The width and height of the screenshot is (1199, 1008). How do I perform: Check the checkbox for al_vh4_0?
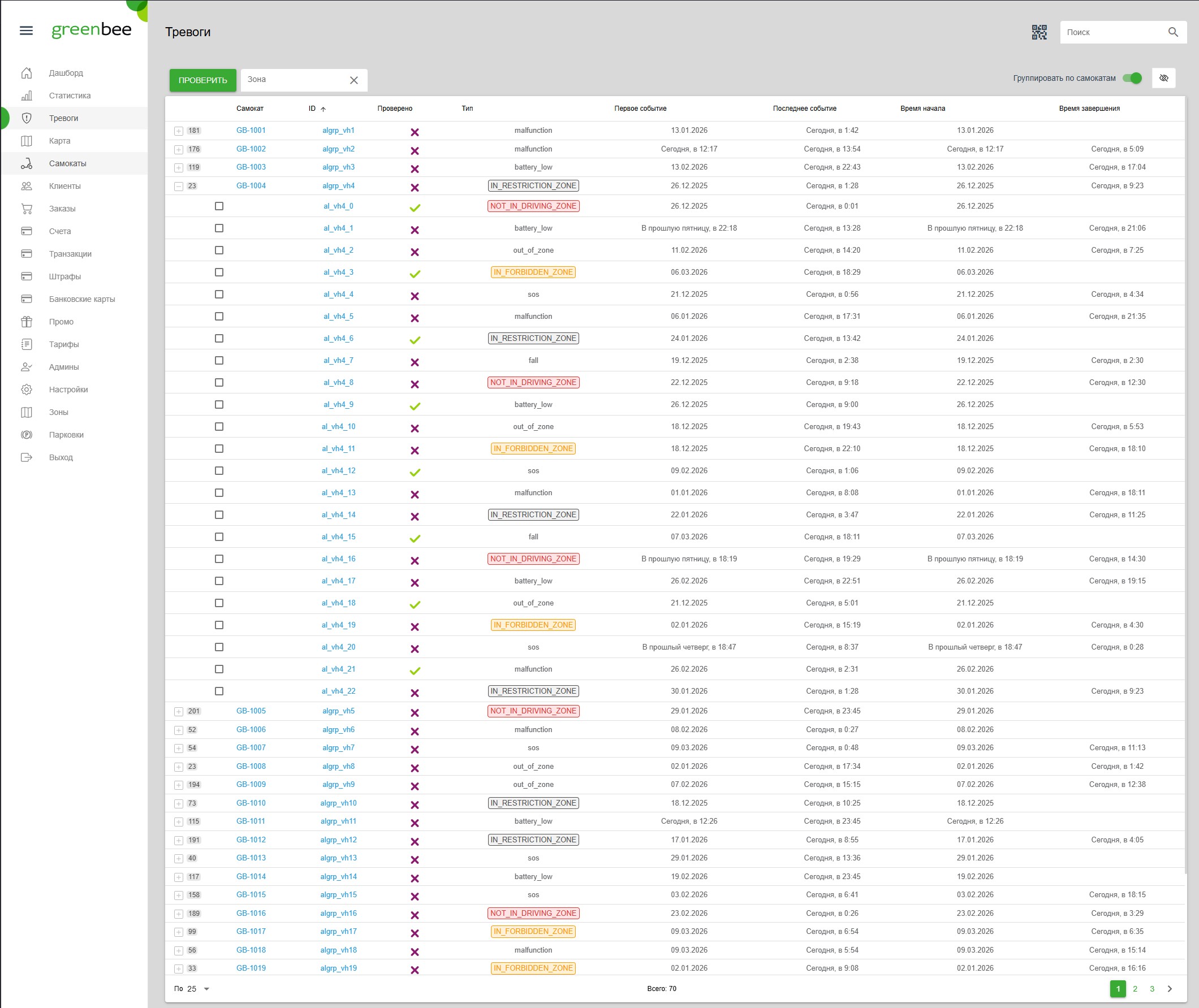click(x=219, y=206)
